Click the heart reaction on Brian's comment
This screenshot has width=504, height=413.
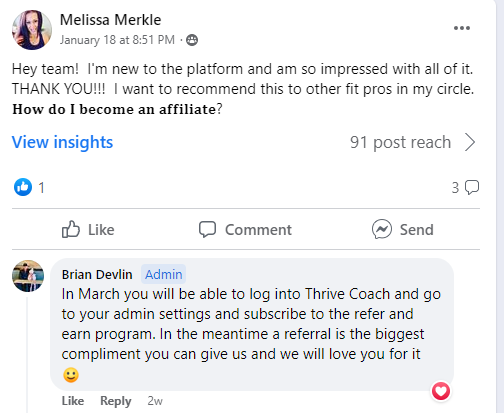point(441,391)
